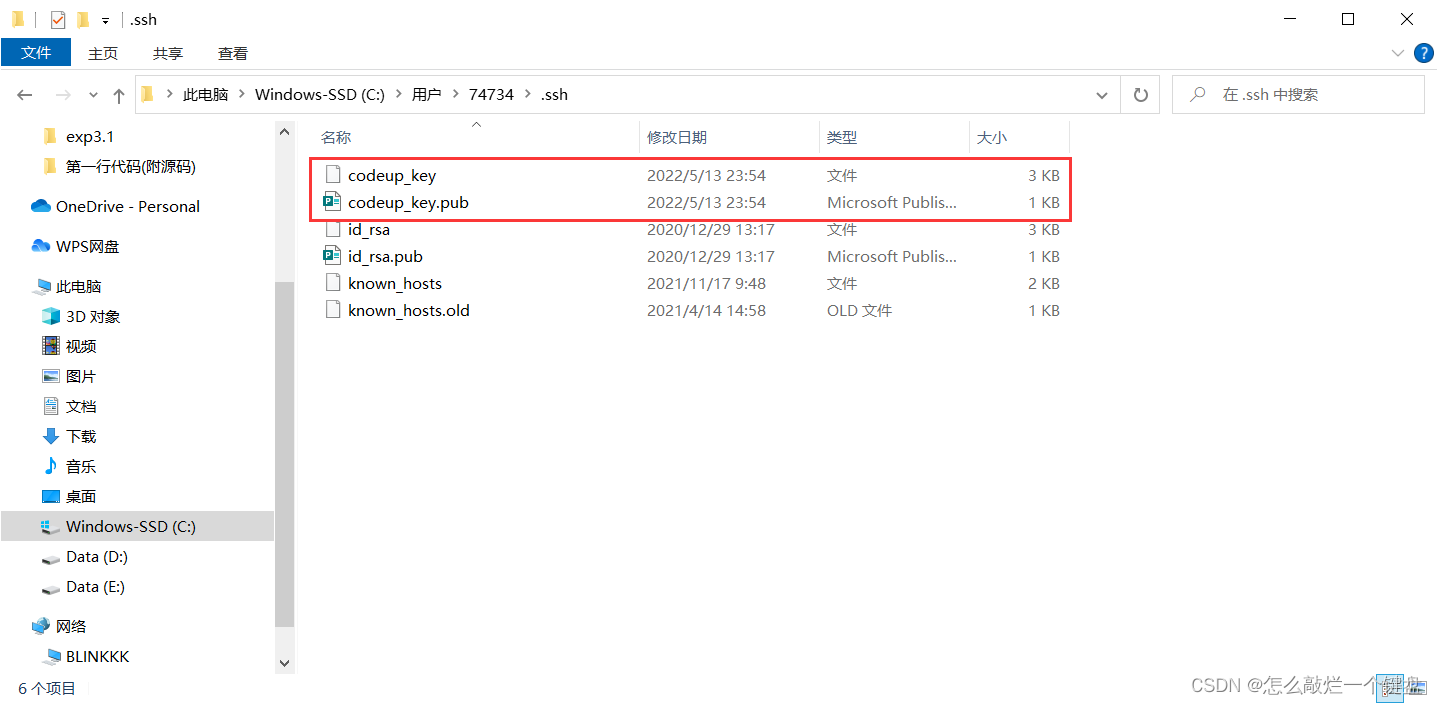This screenshot has height=704, width=1438.
Task: Expand the chevron after 此电脑 in address bar
Action: (241, 94)
